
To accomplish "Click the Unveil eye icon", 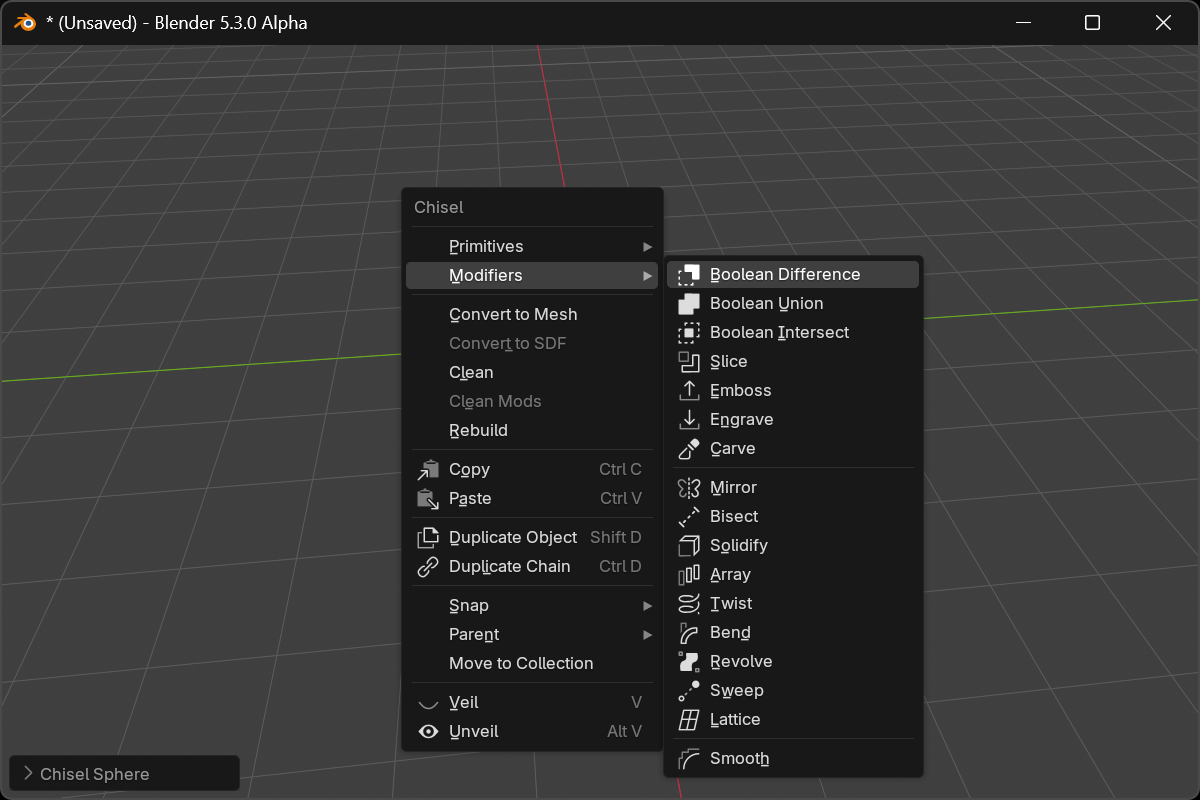I will (x=428, y=732).
